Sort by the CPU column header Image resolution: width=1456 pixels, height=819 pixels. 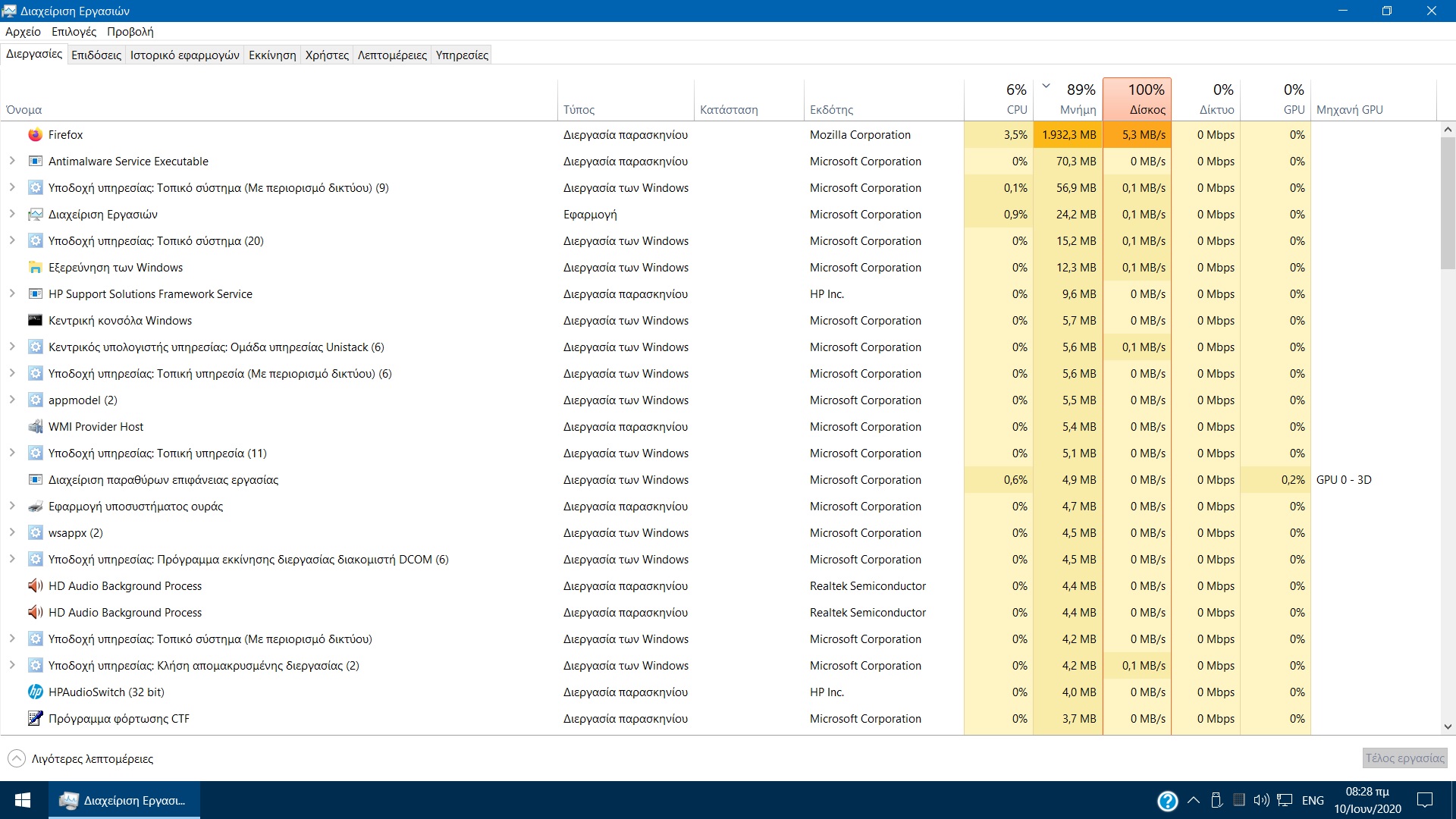pos(999,99)
